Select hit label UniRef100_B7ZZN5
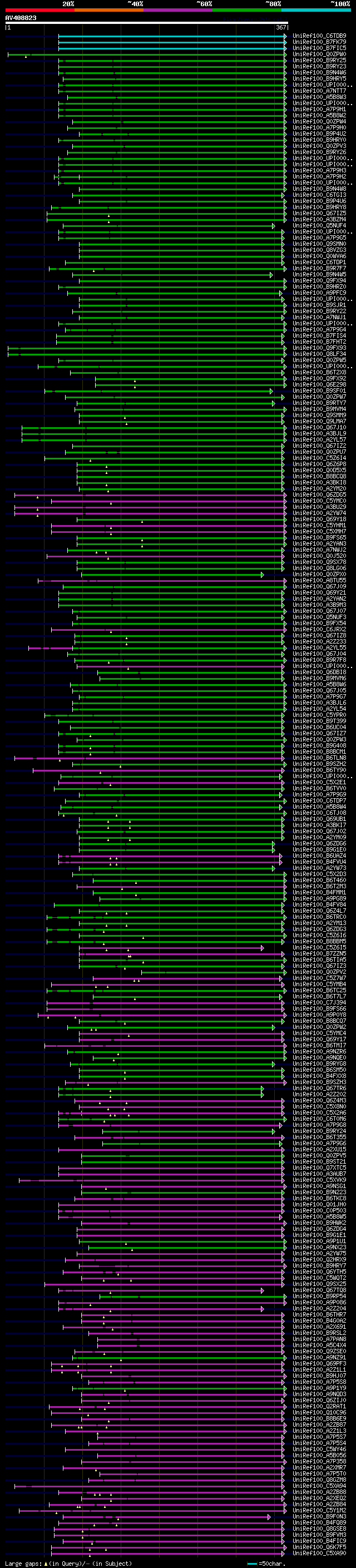Viewport: 356px width, 1568px height. 319,954
